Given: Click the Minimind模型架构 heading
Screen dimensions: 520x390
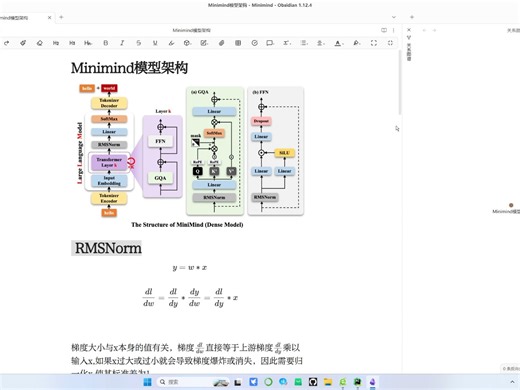Looking at the screenshot, I should [x=129, y=68].
